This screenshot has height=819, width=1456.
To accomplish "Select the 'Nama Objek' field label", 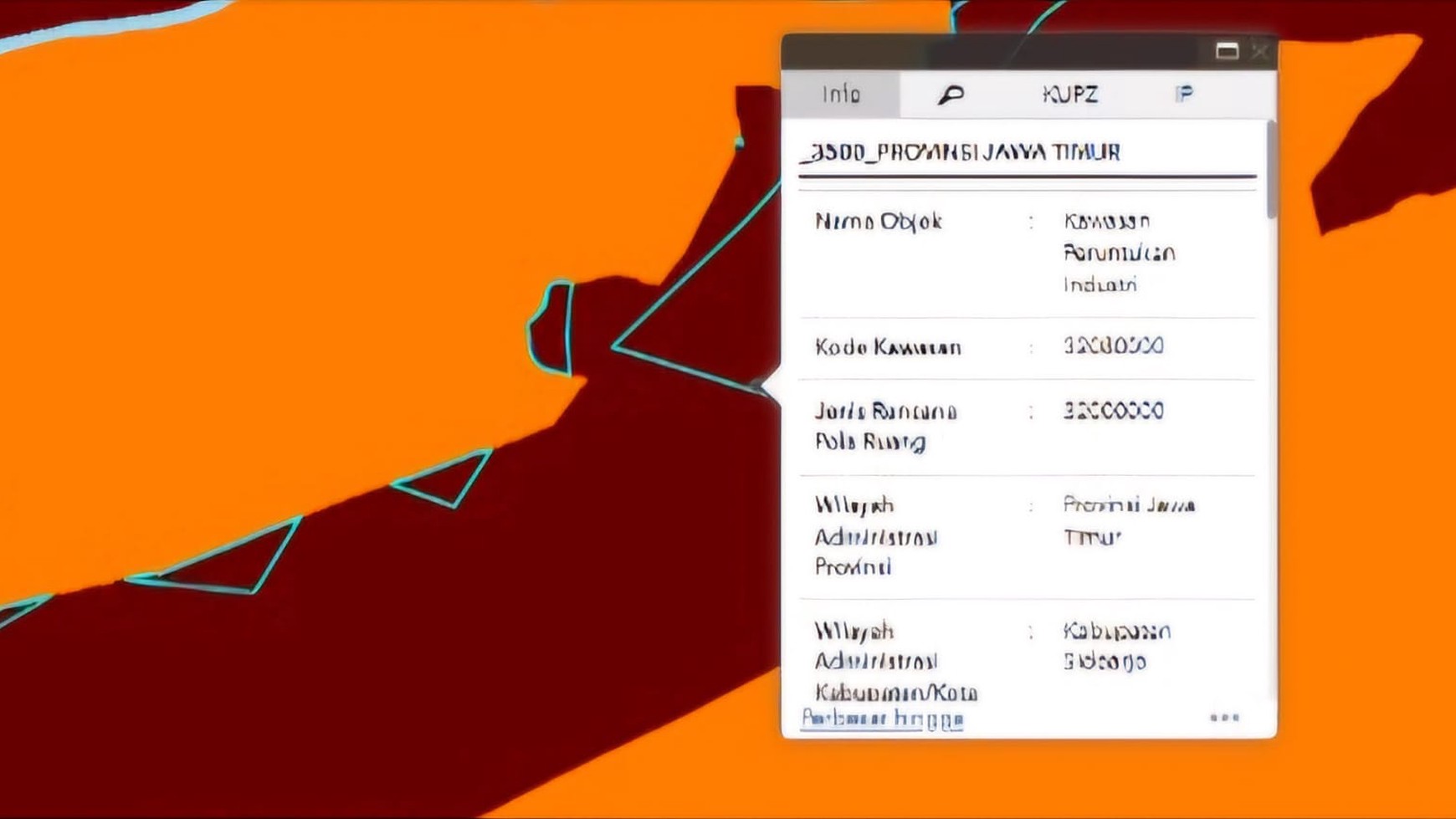I will coord(879,222).
